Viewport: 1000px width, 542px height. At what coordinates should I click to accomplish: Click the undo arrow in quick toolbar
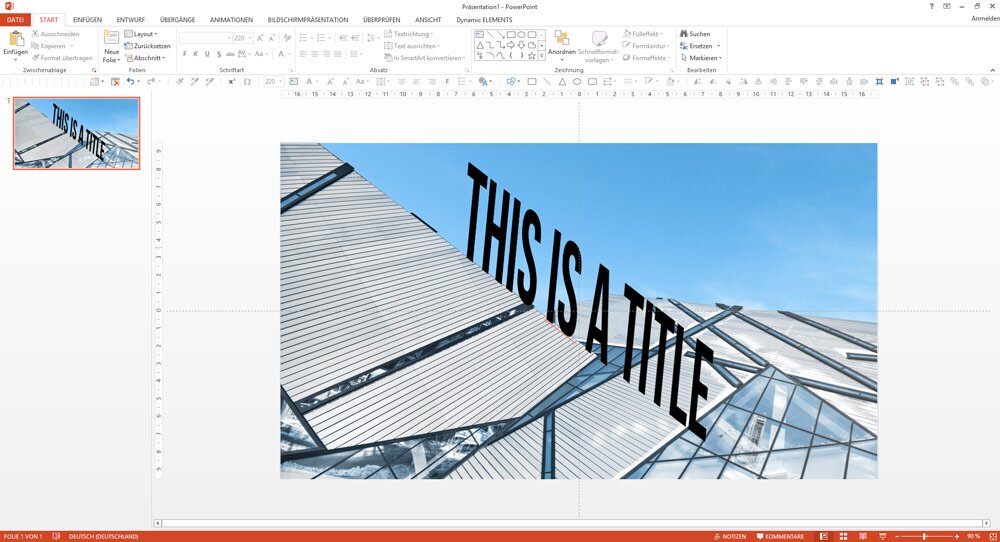(131, 81)
